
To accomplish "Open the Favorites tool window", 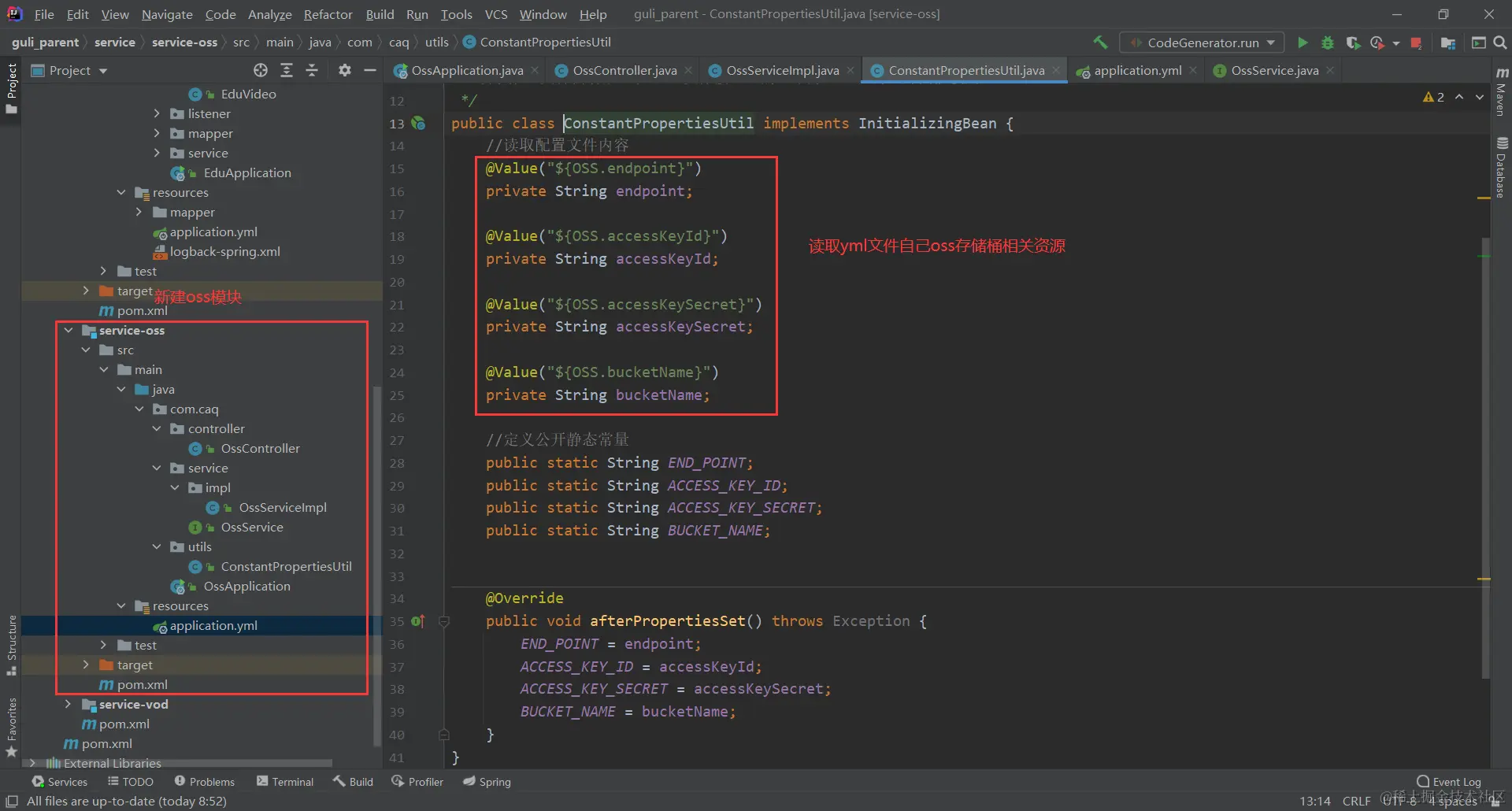I will click(12, 728).
